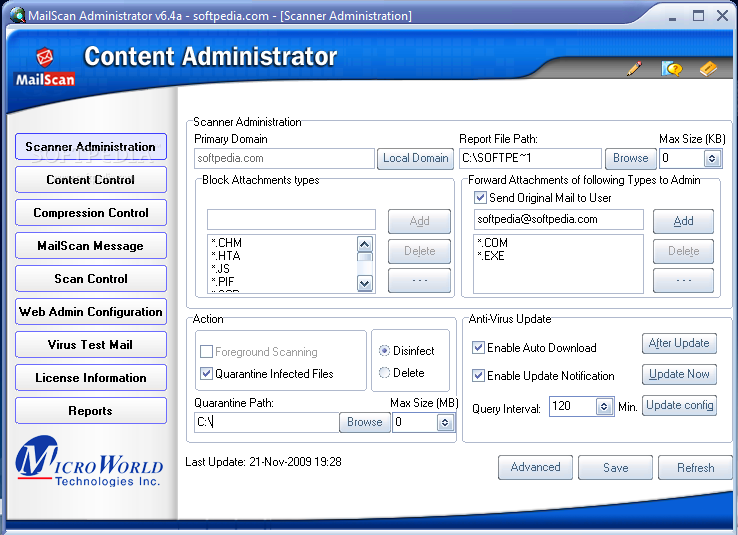The height and width of the screenshot is (535, 738).
Task: Click Delete in Block Attachments types
Action: click(419, 251)
